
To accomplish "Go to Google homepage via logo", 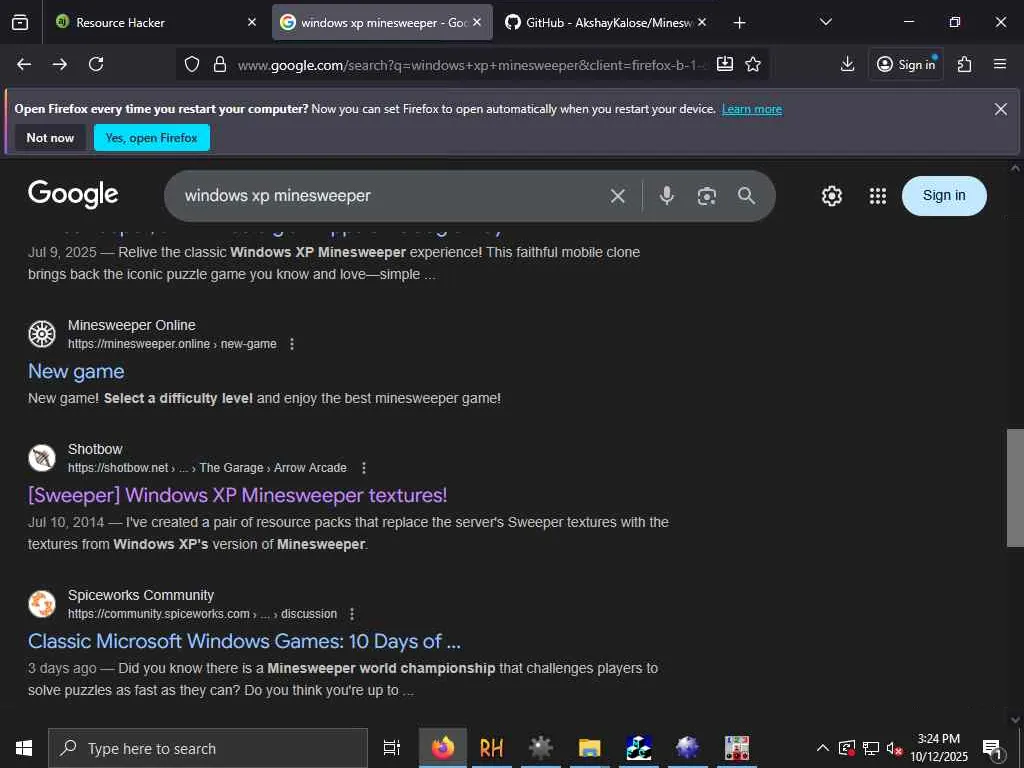I will pyautogui.click(x=73, y=195).
